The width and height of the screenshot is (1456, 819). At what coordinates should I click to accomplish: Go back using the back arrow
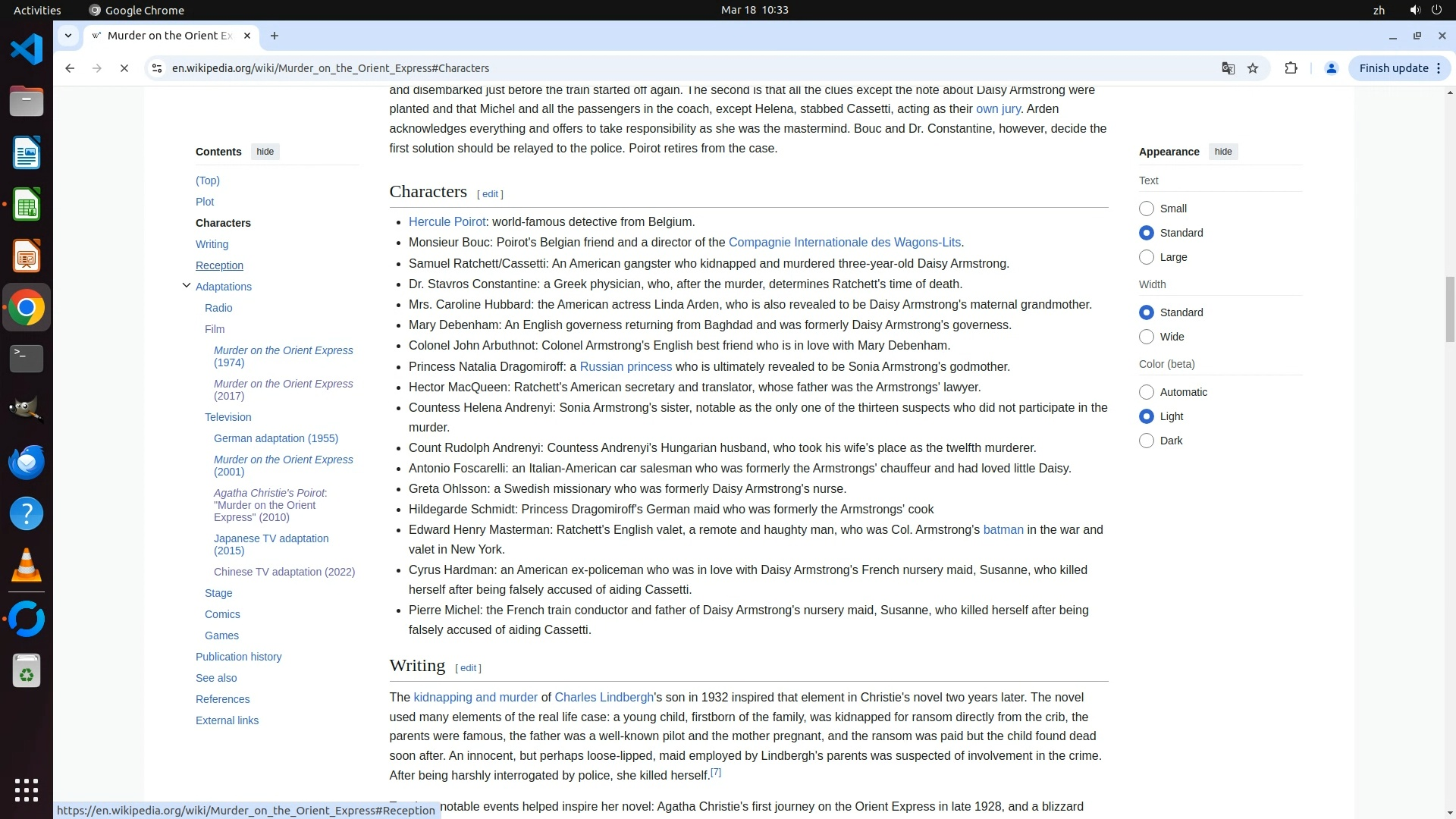point(70,68)
